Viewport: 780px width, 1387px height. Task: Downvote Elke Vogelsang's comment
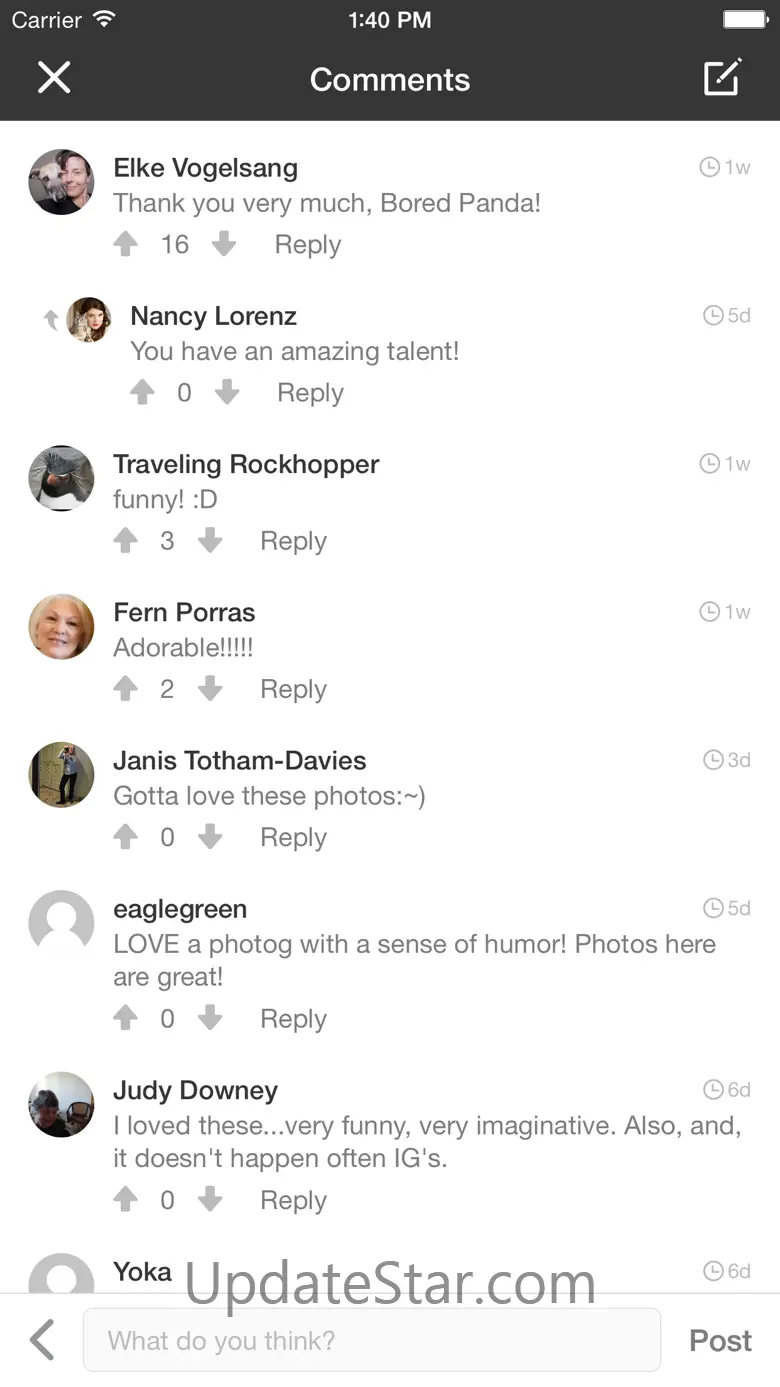[224, 244]
